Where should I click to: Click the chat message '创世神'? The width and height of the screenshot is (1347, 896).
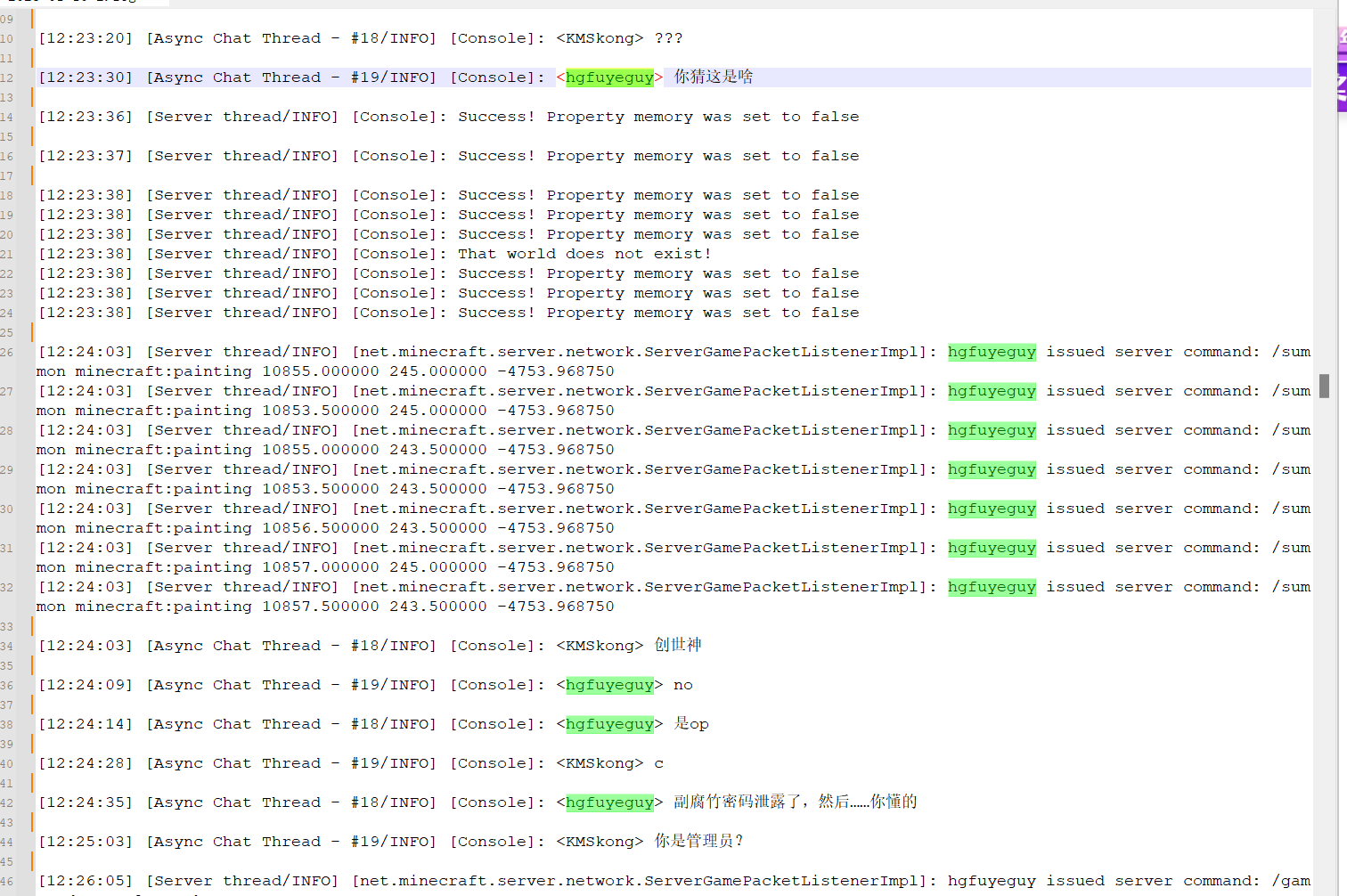click(x=678, y=645)
